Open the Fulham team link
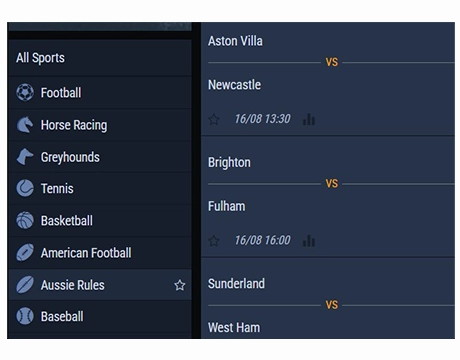The image size is (460, 360). [x=227, y=206]
